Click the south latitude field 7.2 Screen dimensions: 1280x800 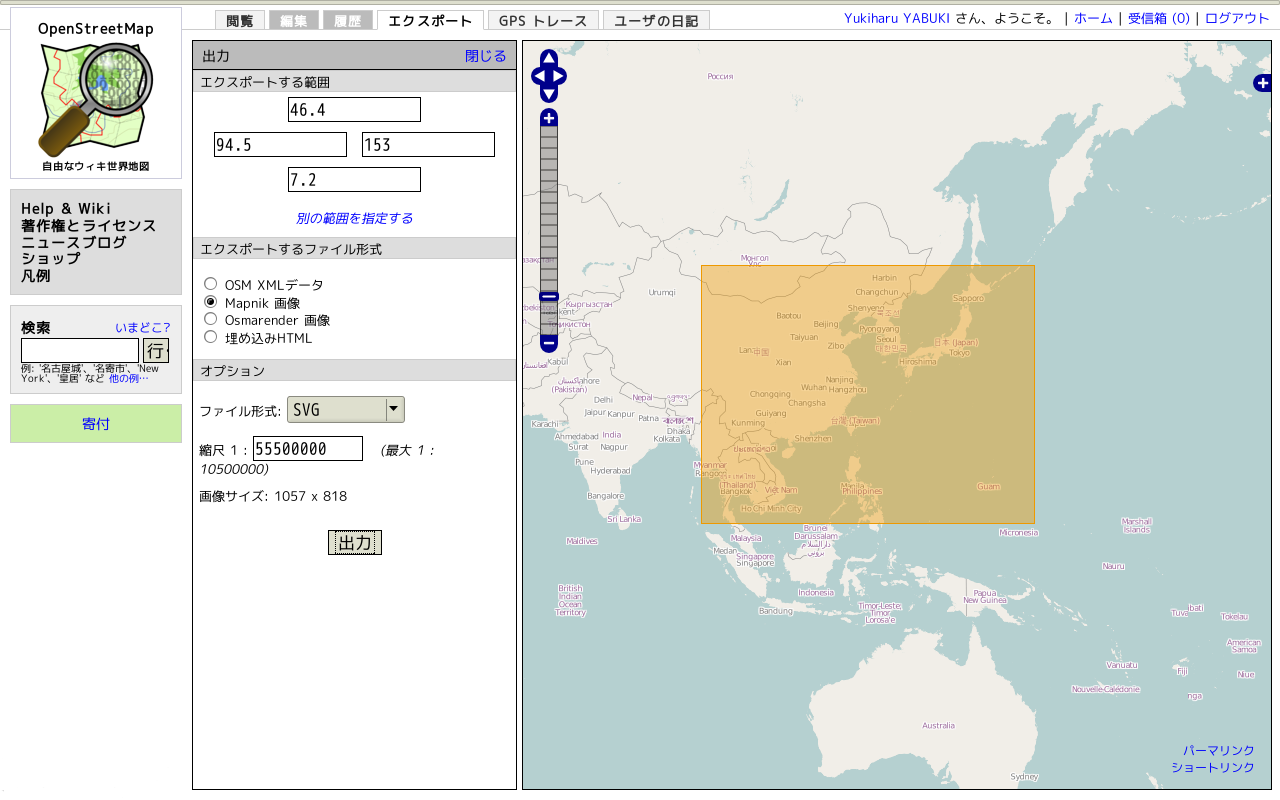tap(354, 179)
